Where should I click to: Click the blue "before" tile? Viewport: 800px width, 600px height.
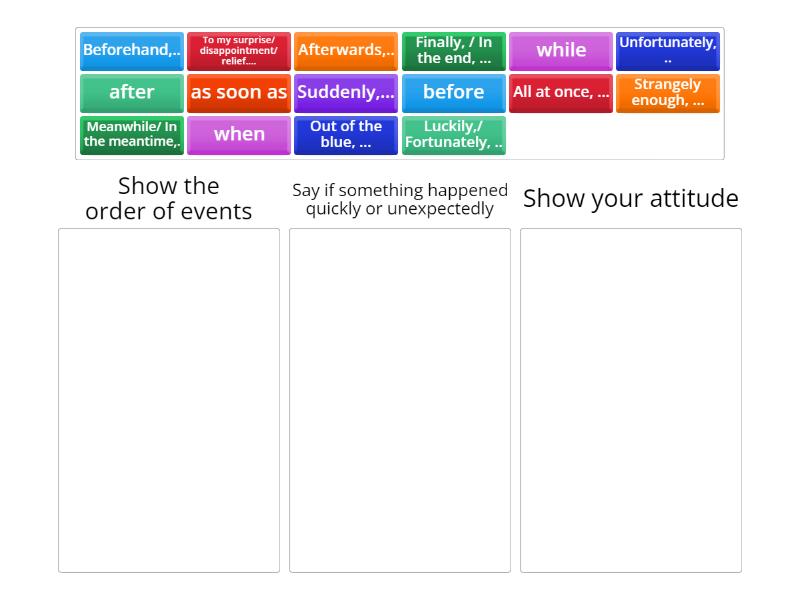453,93
